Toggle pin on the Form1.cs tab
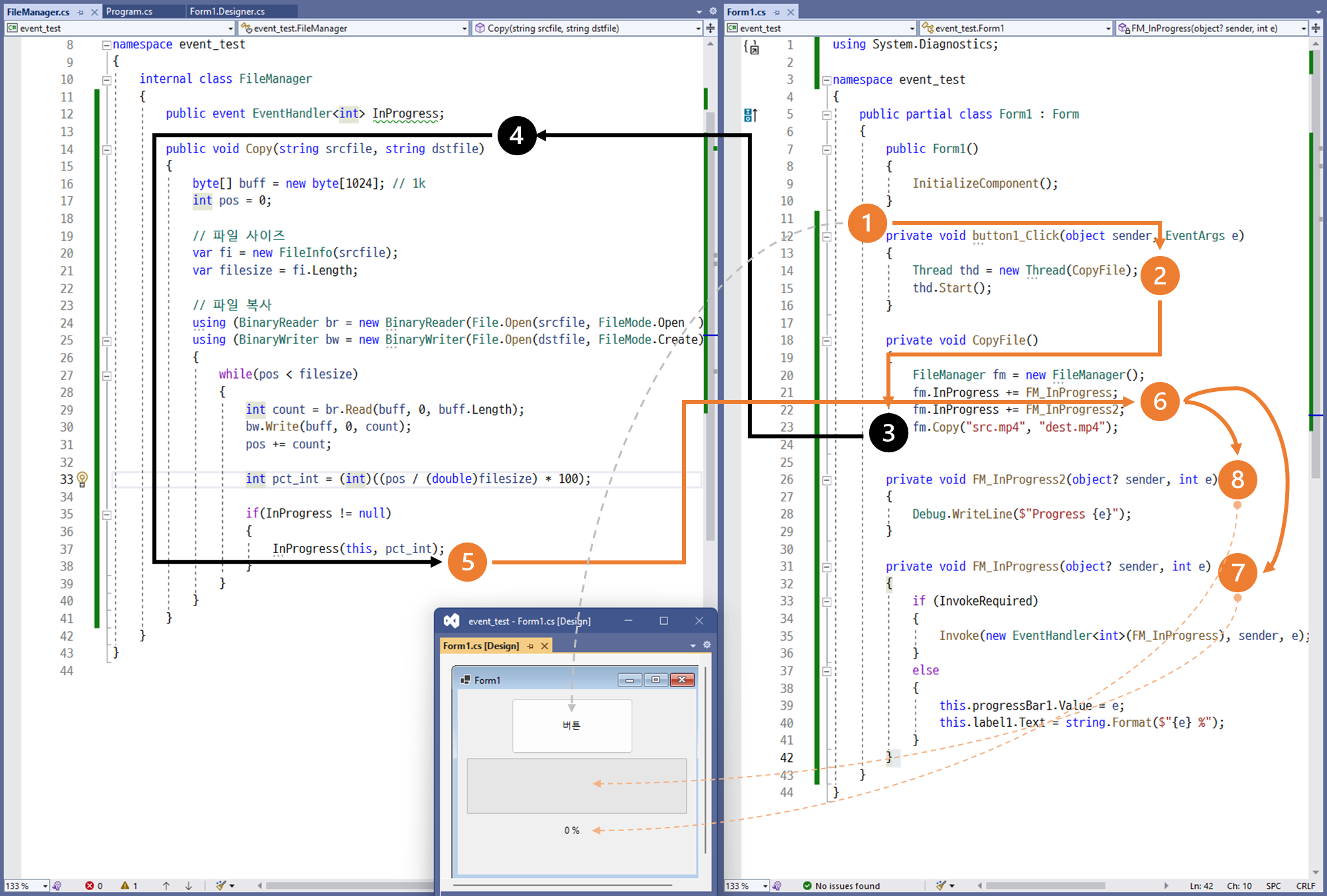The width and height of the screenshot is (1327, 896). point(776,12)
